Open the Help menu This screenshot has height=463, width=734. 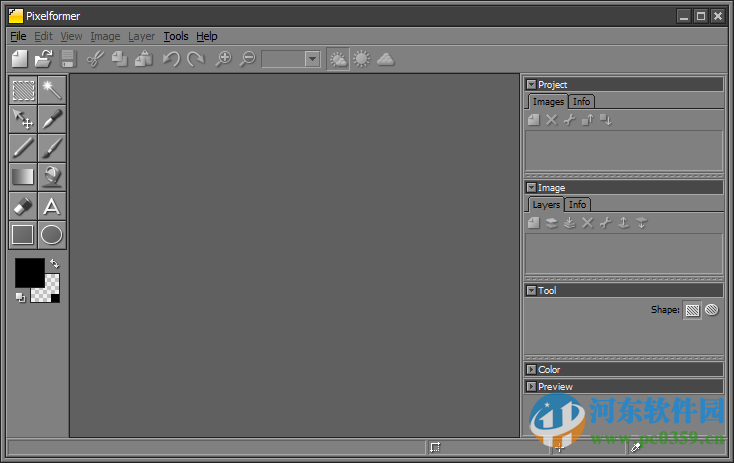pos(207,36)
